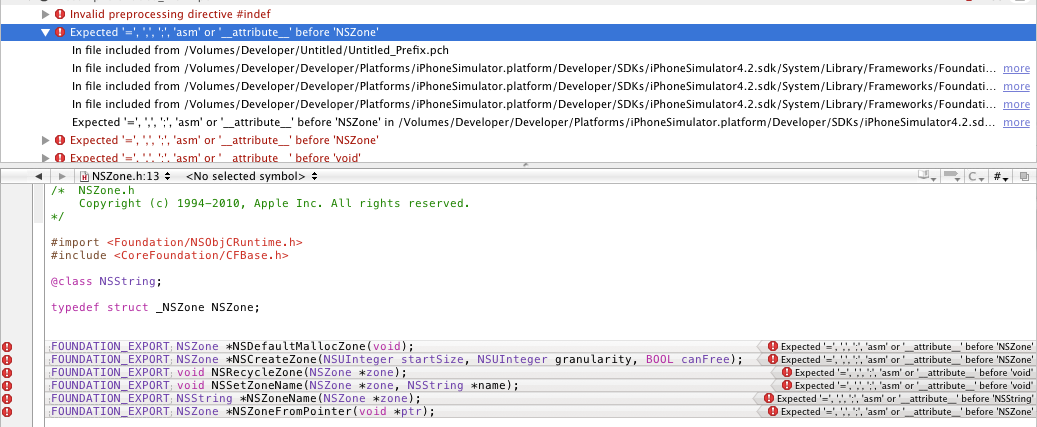The width and height of the screenshot is (1037, 427).
Task: Click the error icon on the selected NSZone row
Action: pos(60,32)
